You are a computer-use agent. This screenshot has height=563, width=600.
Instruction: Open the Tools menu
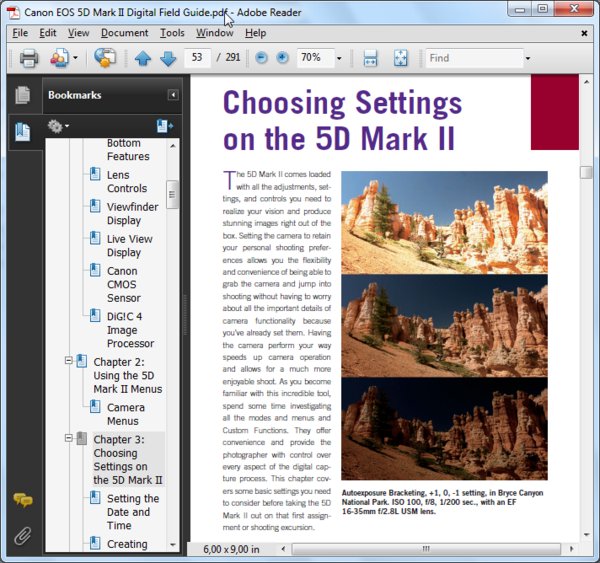coord(172,33)
